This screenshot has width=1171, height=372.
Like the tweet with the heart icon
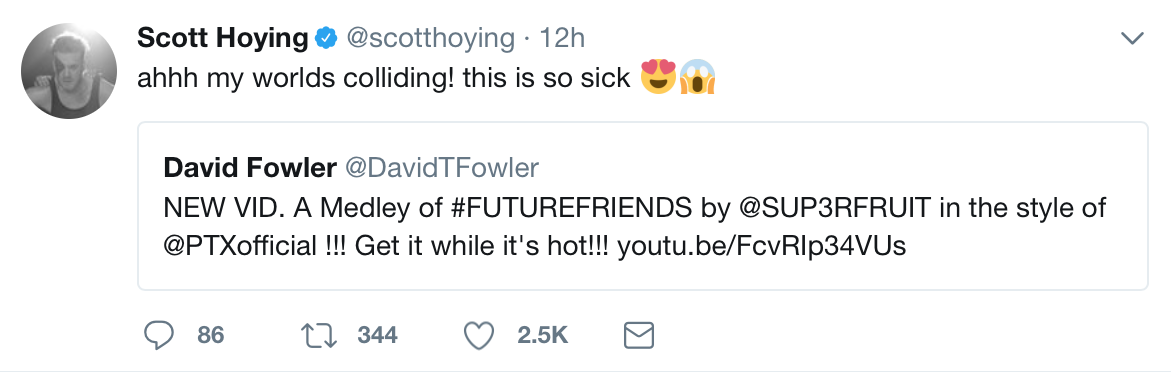(479, 335)
